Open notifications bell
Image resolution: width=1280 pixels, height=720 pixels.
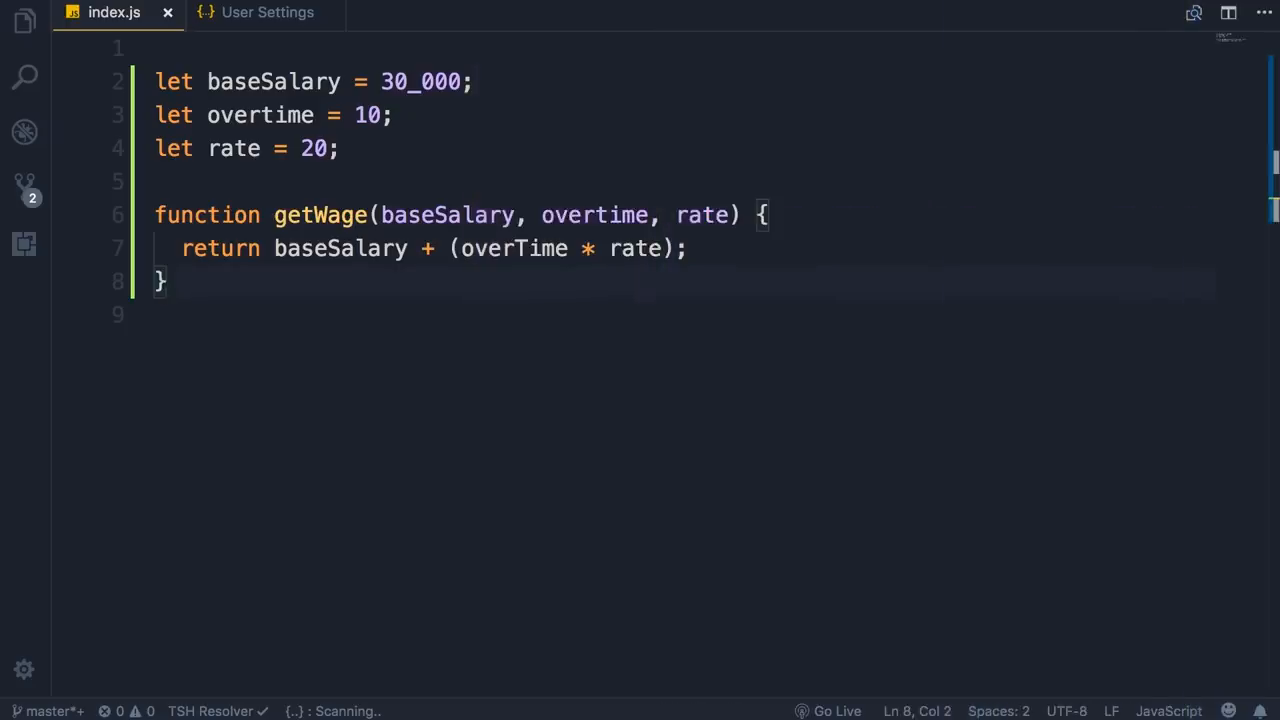coord(1260,711)
